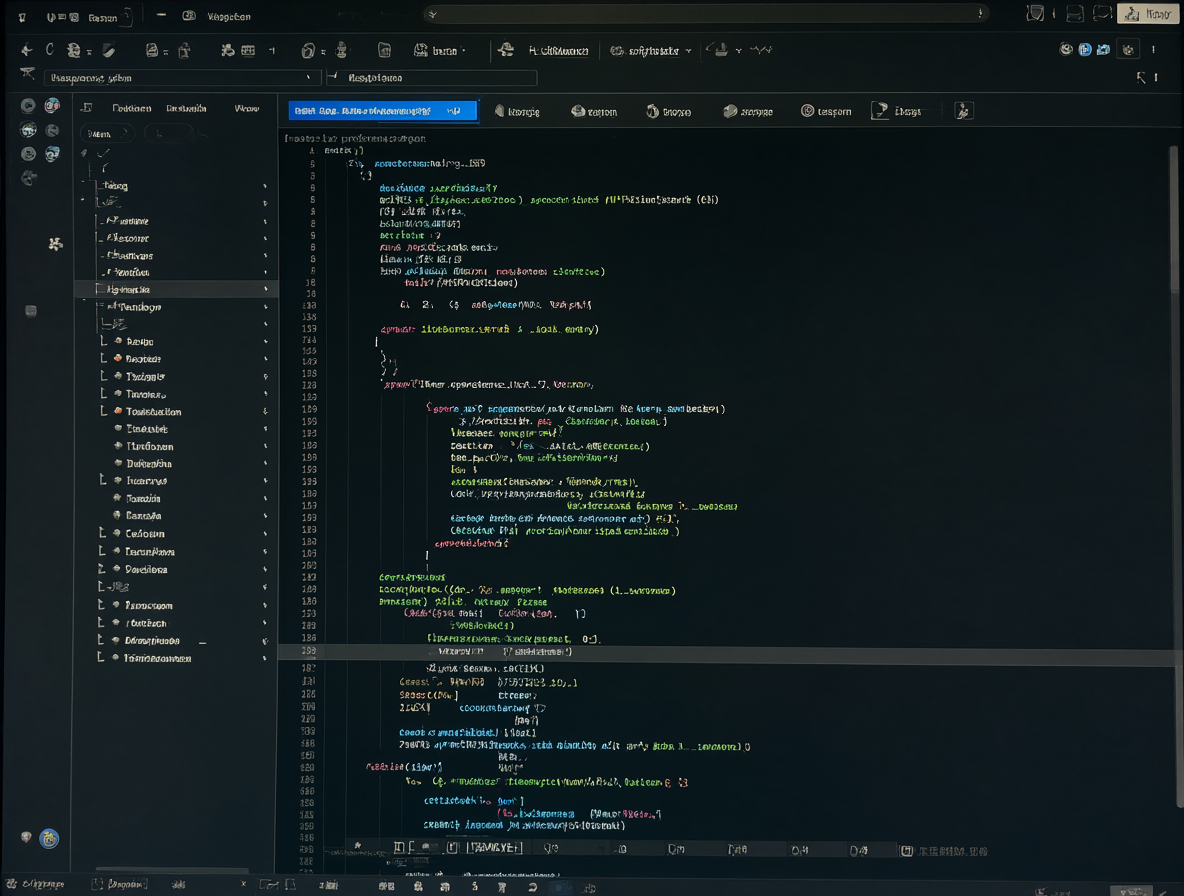Click the flower-shaped icon in the left activity bar
Image resolution: width=1184 pixels, height=896 pixels.
[x=55, y=244]
